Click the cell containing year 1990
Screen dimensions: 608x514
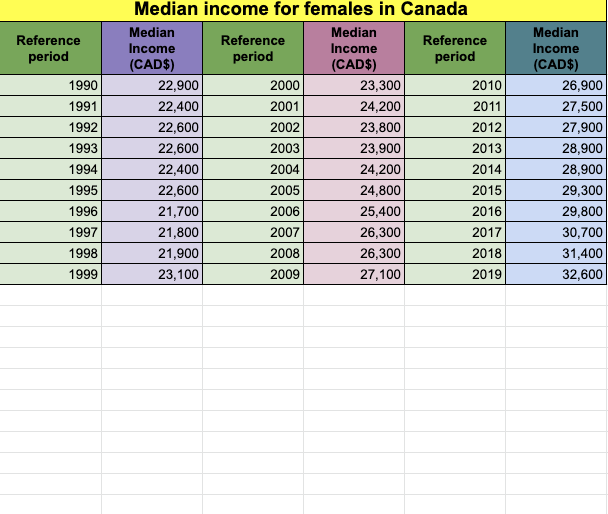tap(50, 85)
